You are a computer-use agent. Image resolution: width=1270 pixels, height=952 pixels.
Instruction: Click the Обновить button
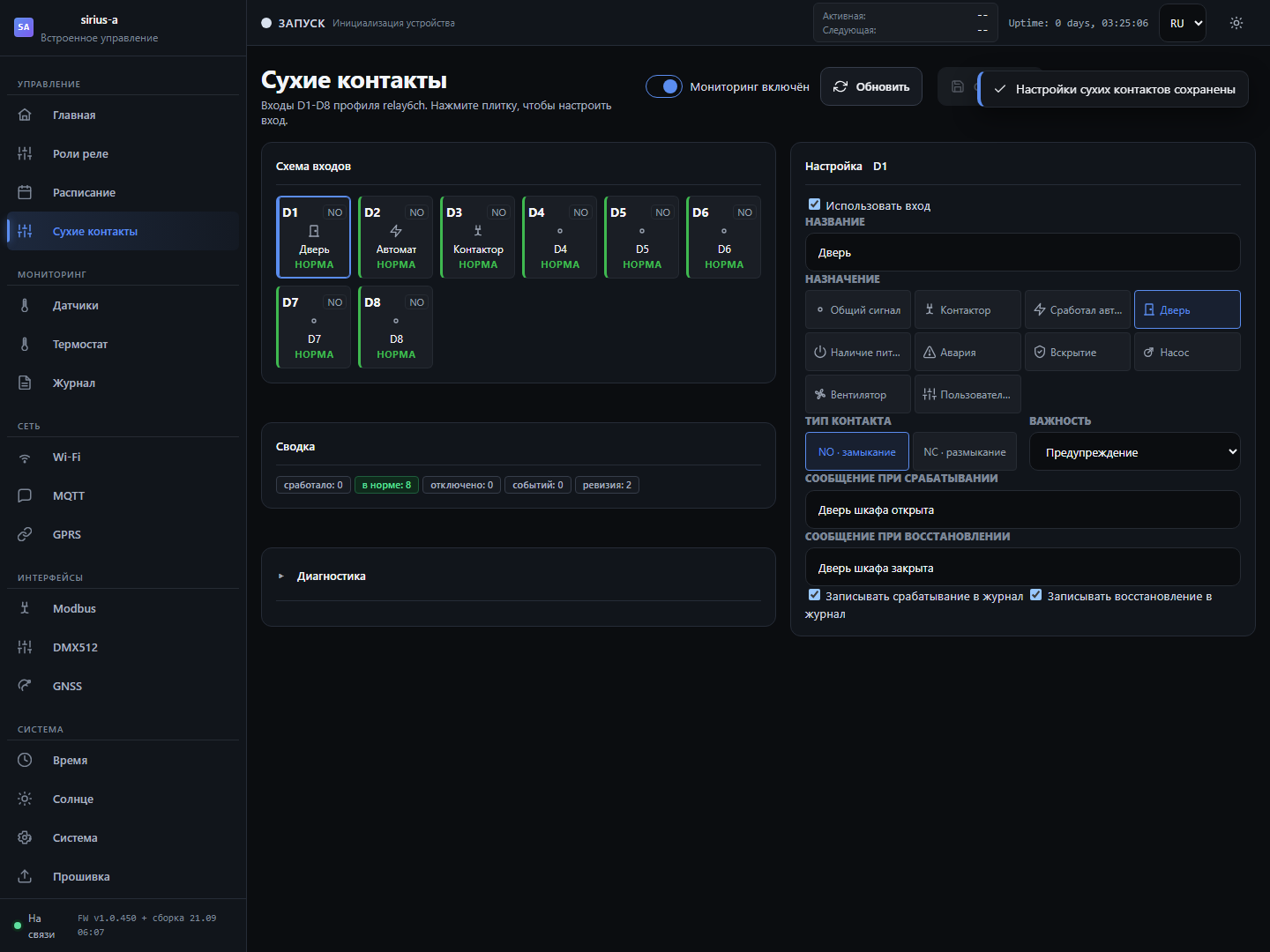tap(871, 86)
